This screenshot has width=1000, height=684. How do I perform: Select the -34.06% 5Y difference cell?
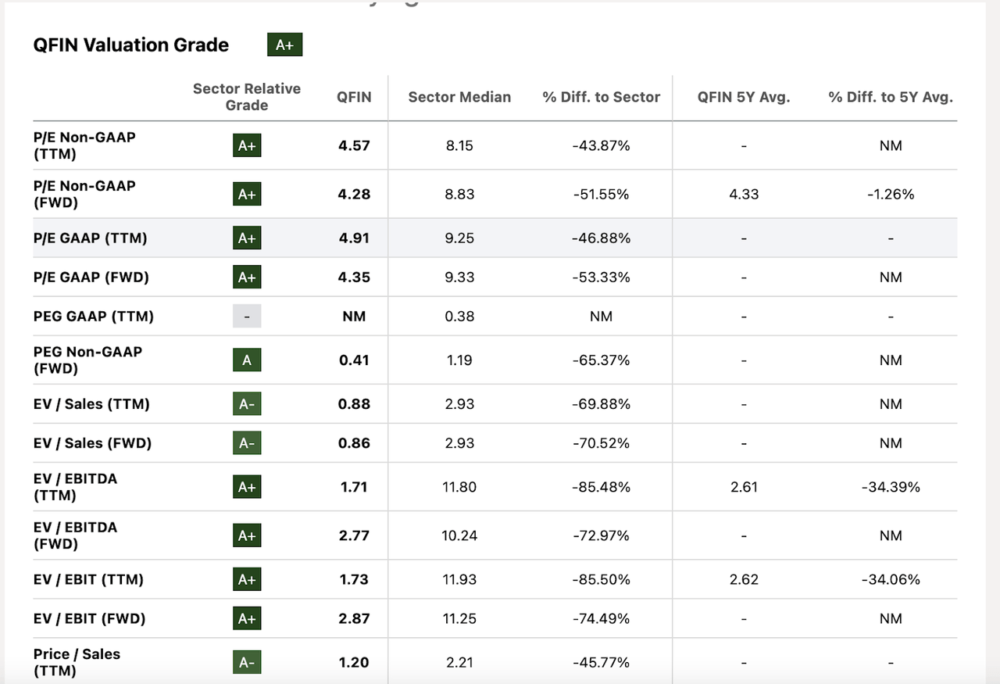click(x=890, y=579)
